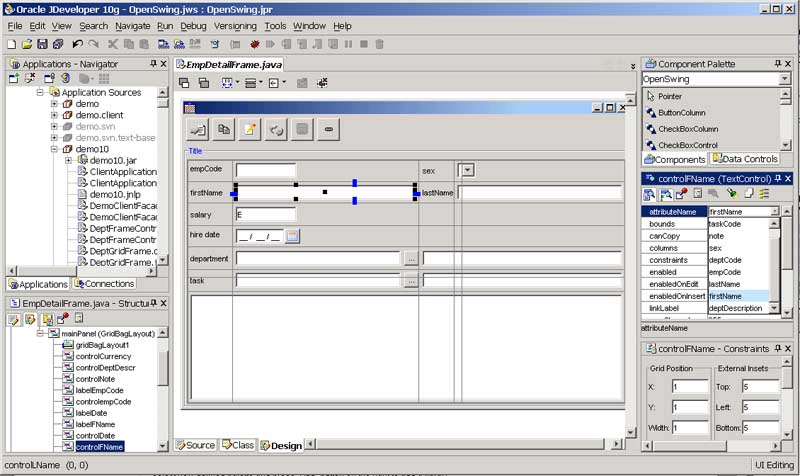Open the OpenSwing palette dropdown
Screen dimensions: 800x476
[x=785, y=79]
